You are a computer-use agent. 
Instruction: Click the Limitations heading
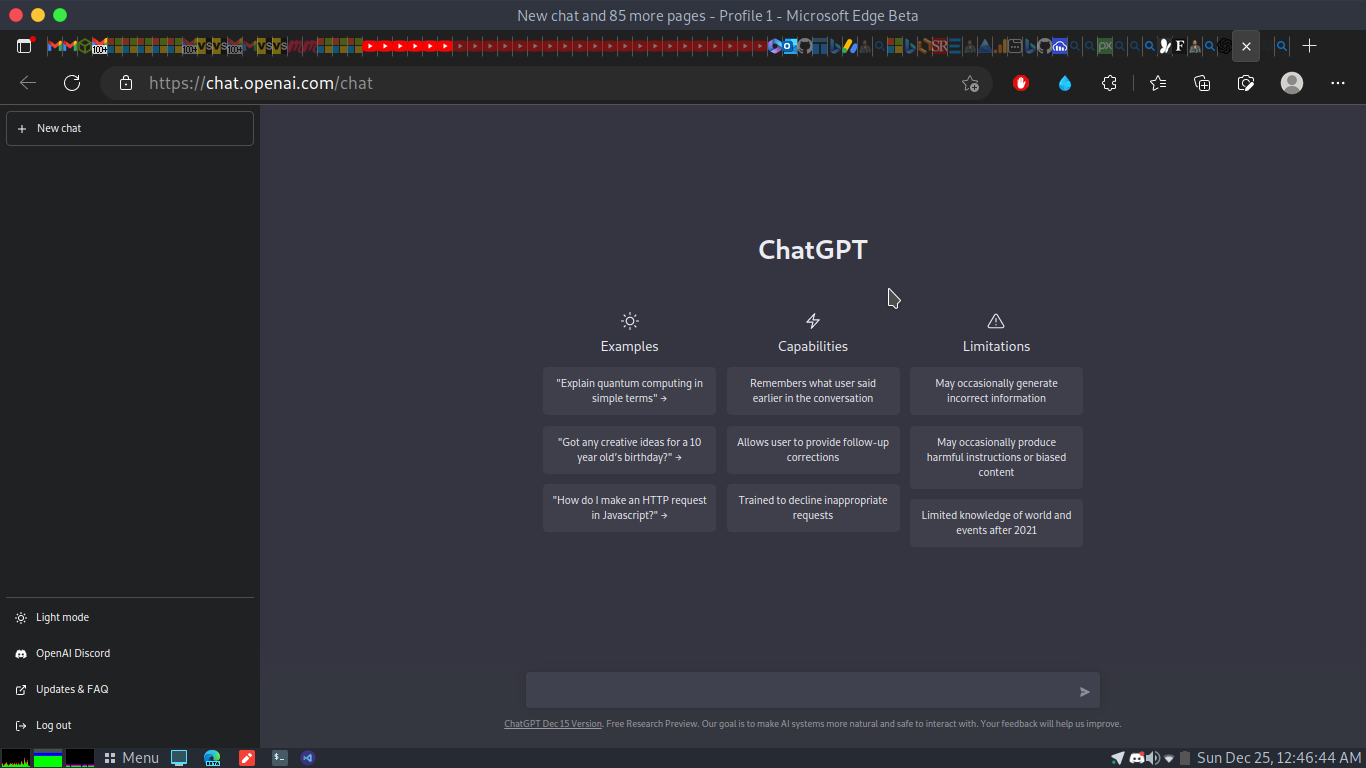[x=996, y=347]
